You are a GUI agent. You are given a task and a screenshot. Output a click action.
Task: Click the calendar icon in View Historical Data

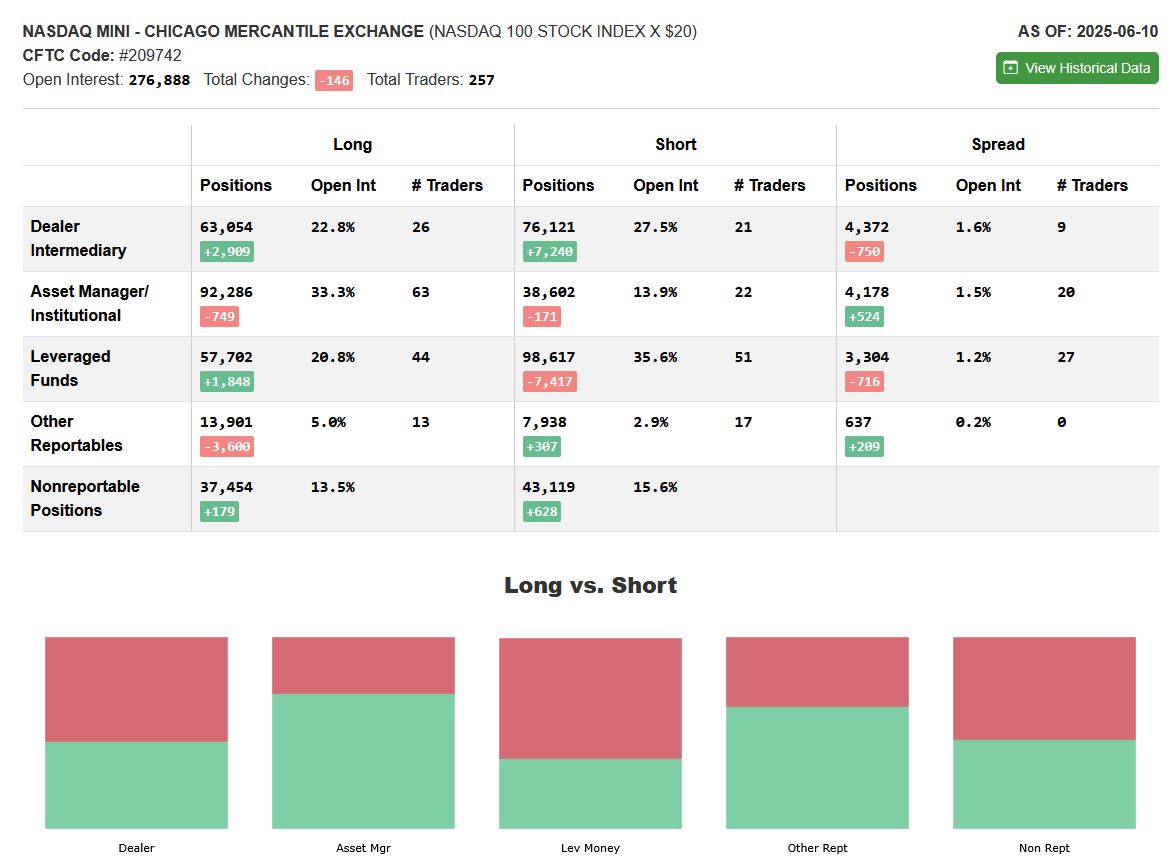pyautogui.click(x=1010, y=68)
